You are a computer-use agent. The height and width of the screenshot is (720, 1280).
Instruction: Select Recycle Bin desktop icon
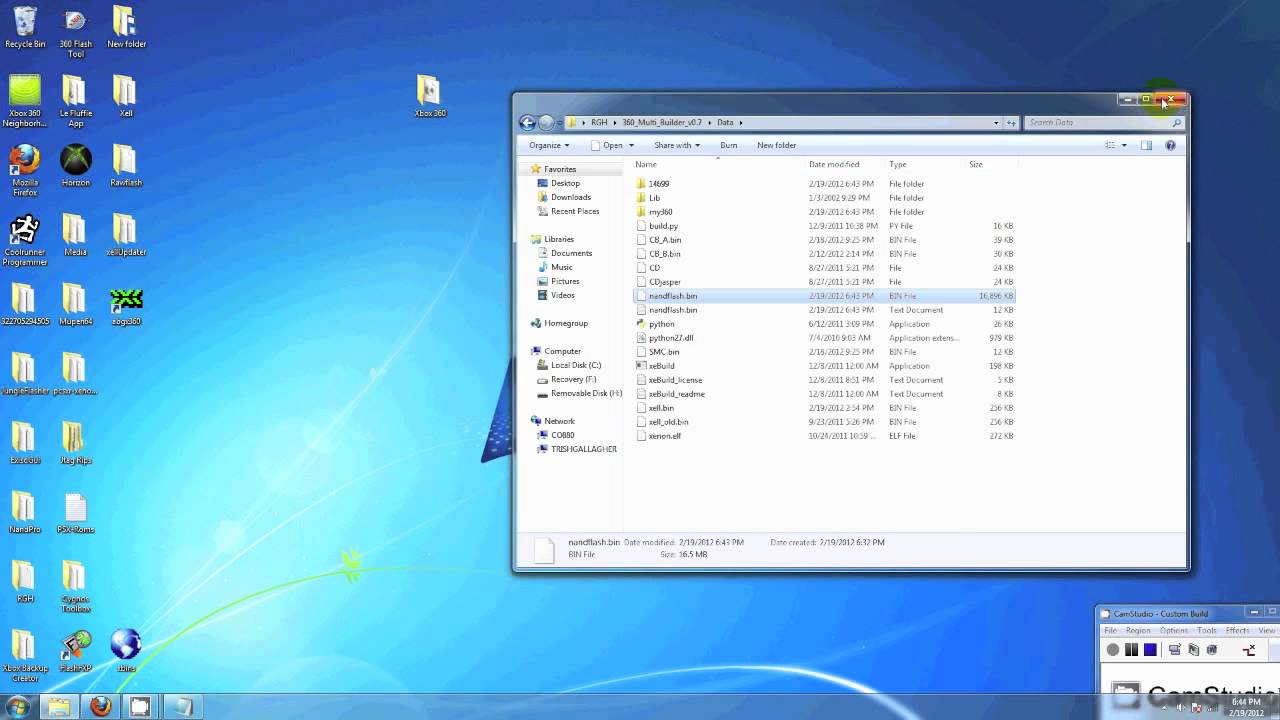point(25,28)
